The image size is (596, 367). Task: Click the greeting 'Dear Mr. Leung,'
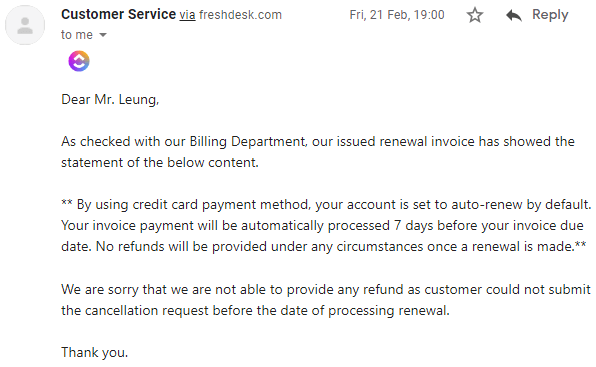[x=110, y=100]
